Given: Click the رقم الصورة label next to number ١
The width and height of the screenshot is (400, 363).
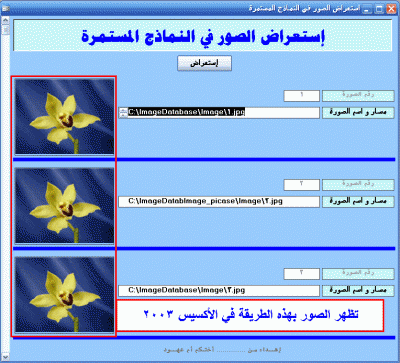Looking at the screenshot, I should [x=358, y=96].
